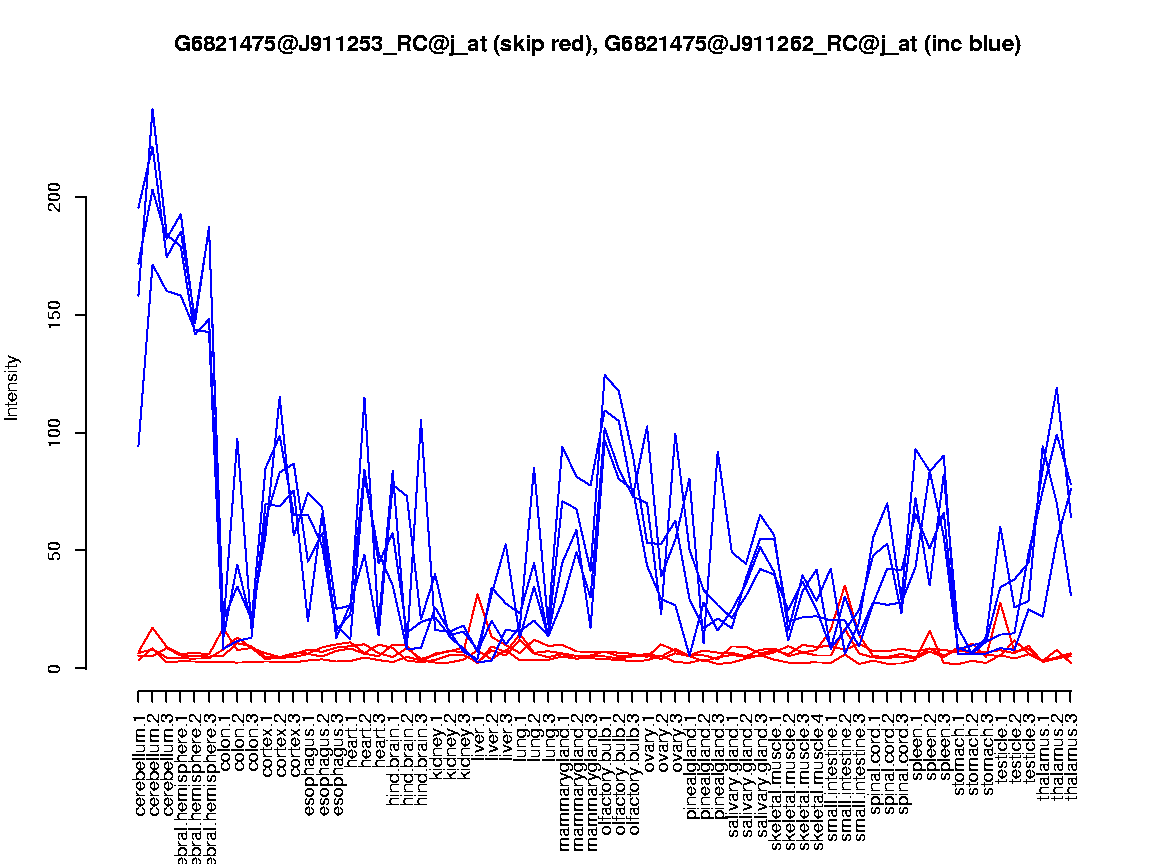
Task: Click the tallest blue peak above cerebellum.2
Action: [x=152, y=109]
